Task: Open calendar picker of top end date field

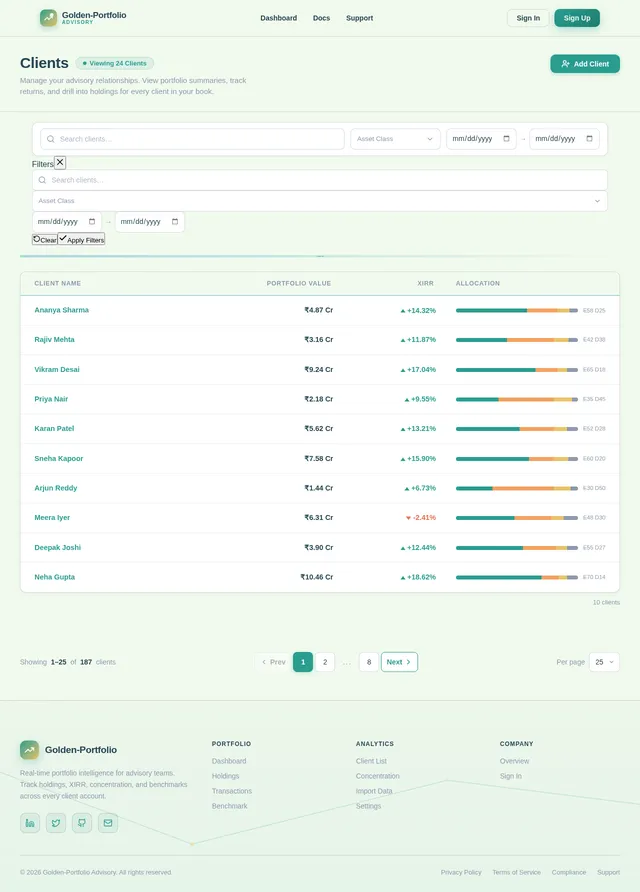Action: [x=589, y=139]
